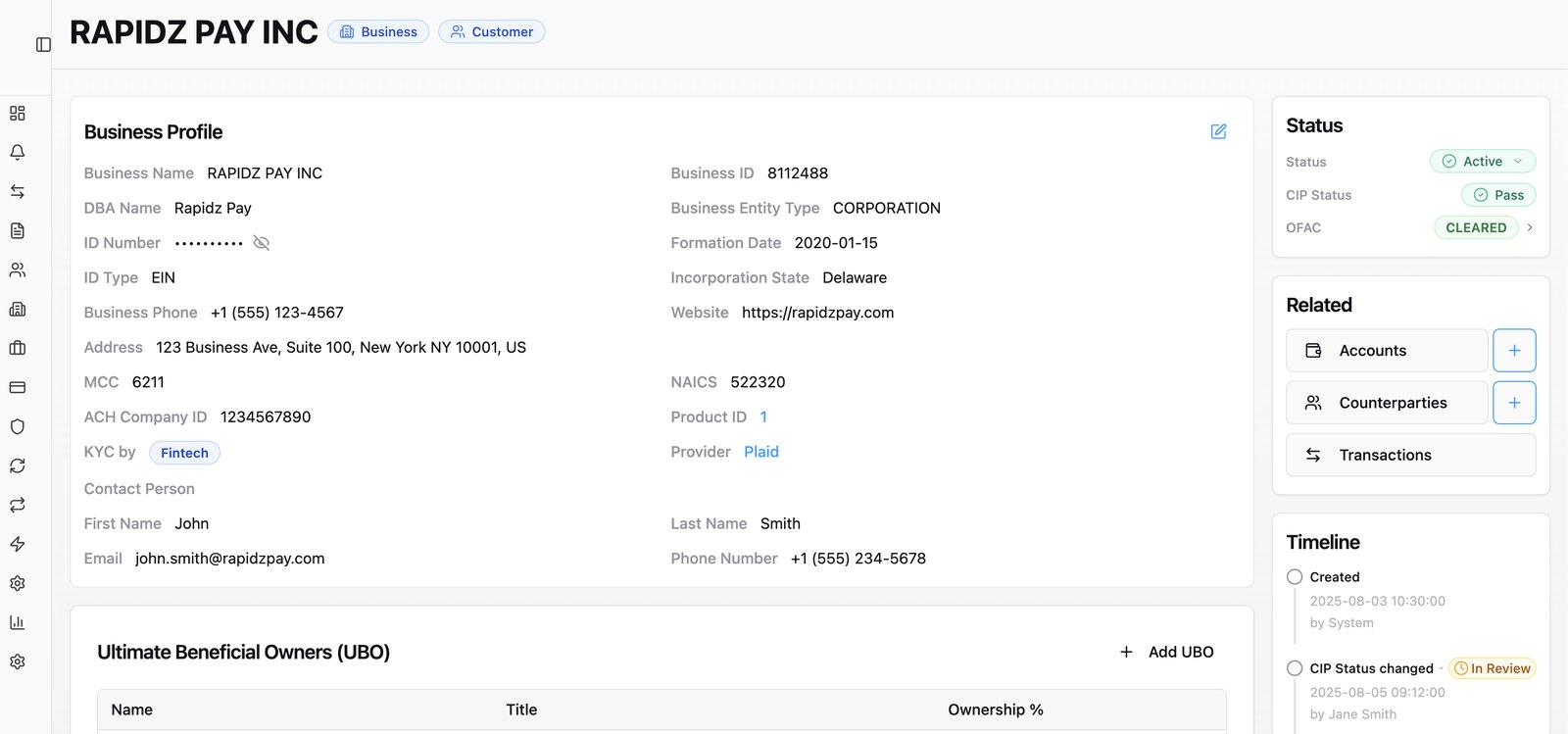Click ID Type value EIN
The width and height of the screenshot is (1568, 734).
[x=164, y=278]
